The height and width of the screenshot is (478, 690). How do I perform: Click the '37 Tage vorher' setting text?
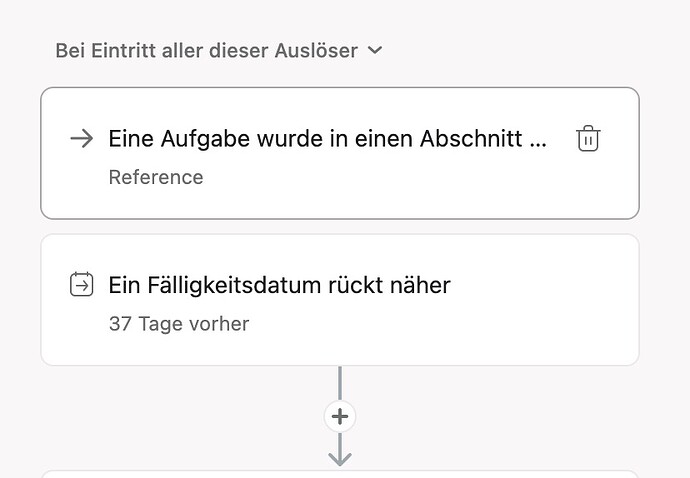tap(178, 323)
